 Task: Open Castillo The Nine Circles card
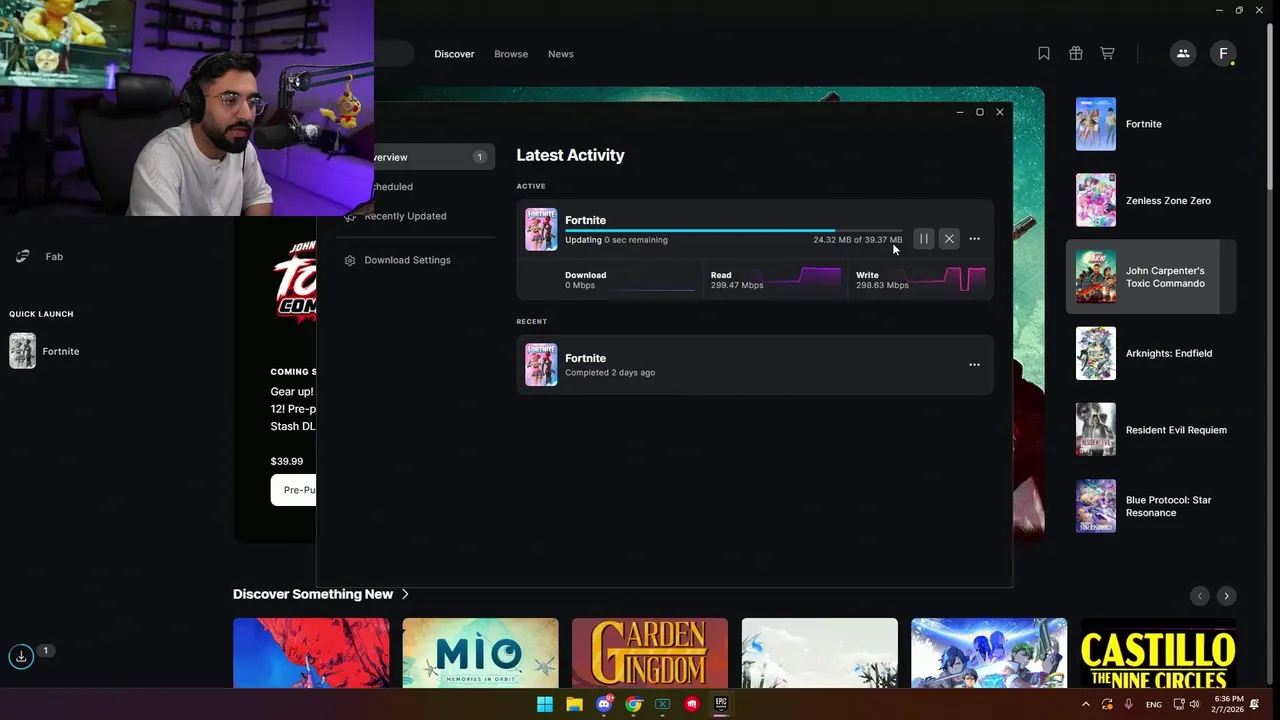coord(1158,653)
